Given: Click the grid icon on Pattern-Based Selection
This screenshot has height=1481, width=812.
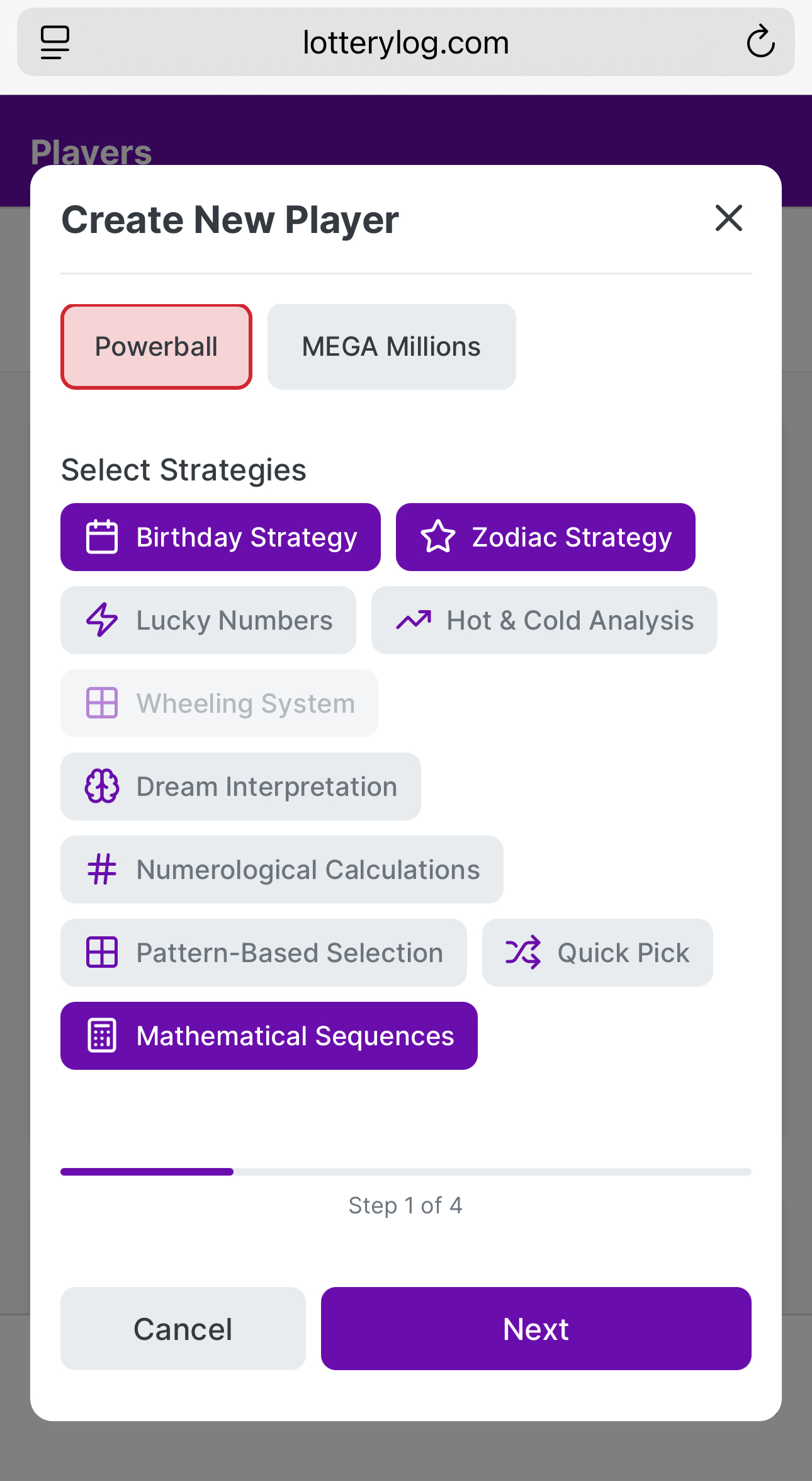Looking at the screenshot, I should (101, 953).
